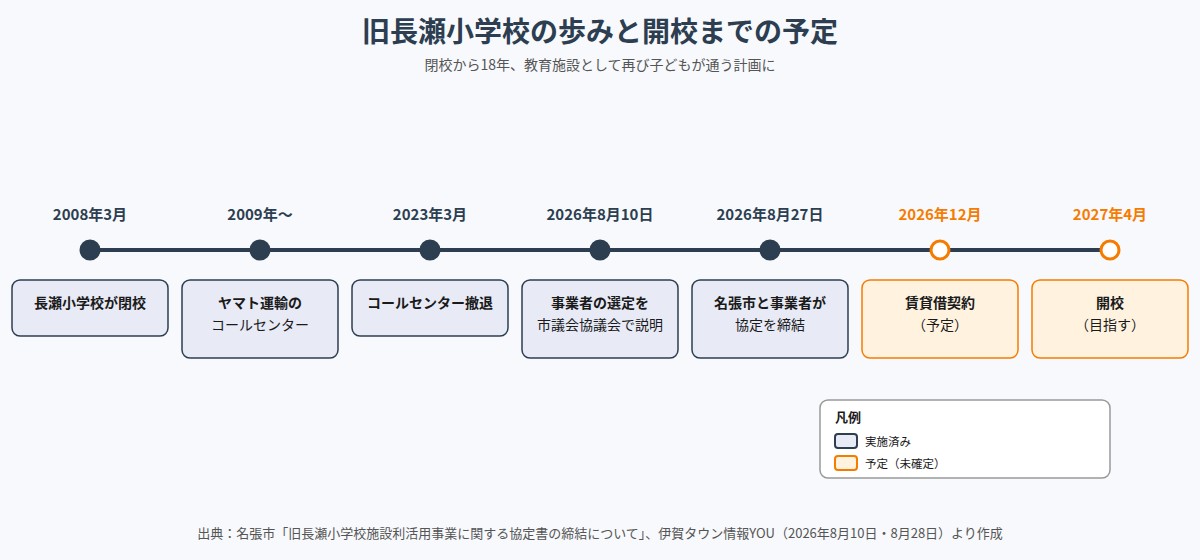Click the 予定（未確定） legend color swatch
This screenshot has height=560, width=1200.
coord(846,463)
